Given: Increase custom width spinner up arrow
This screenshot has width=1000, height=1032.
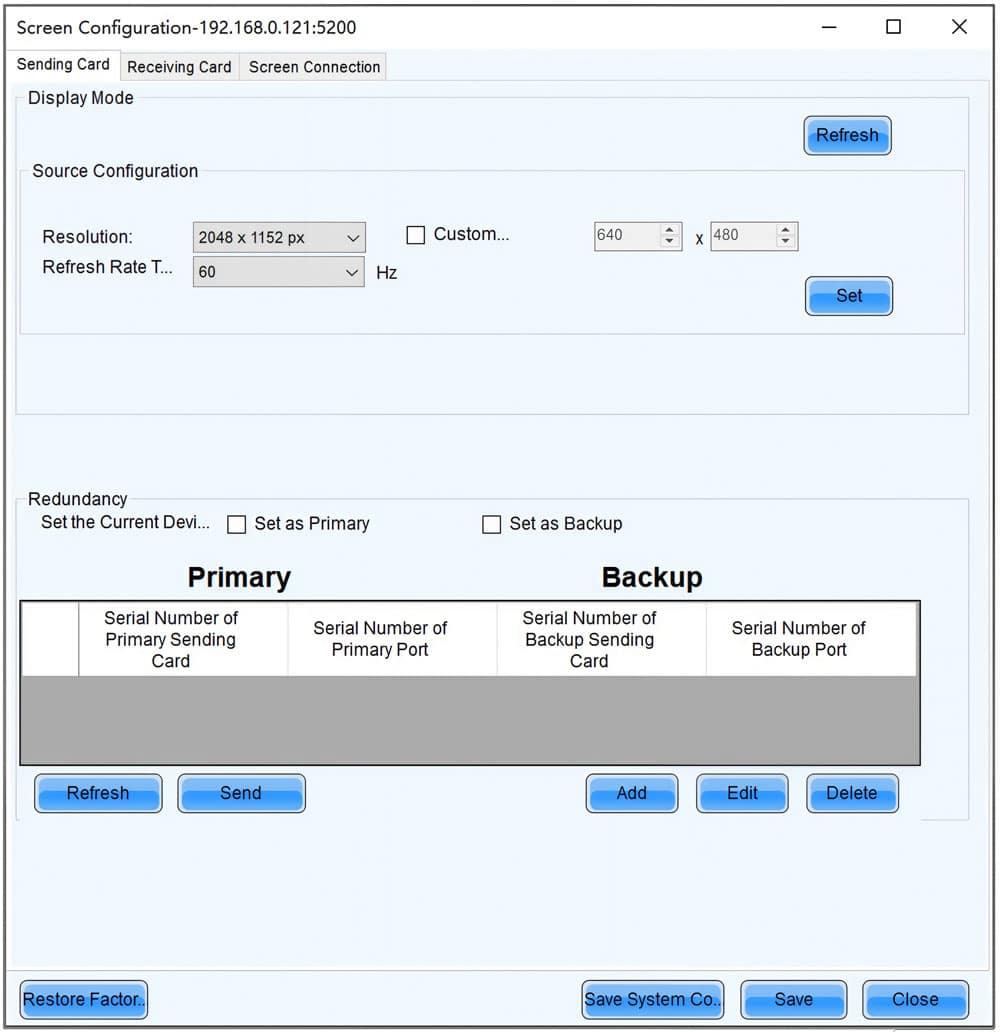Looking at the screenshot, I should pos(669,230).
